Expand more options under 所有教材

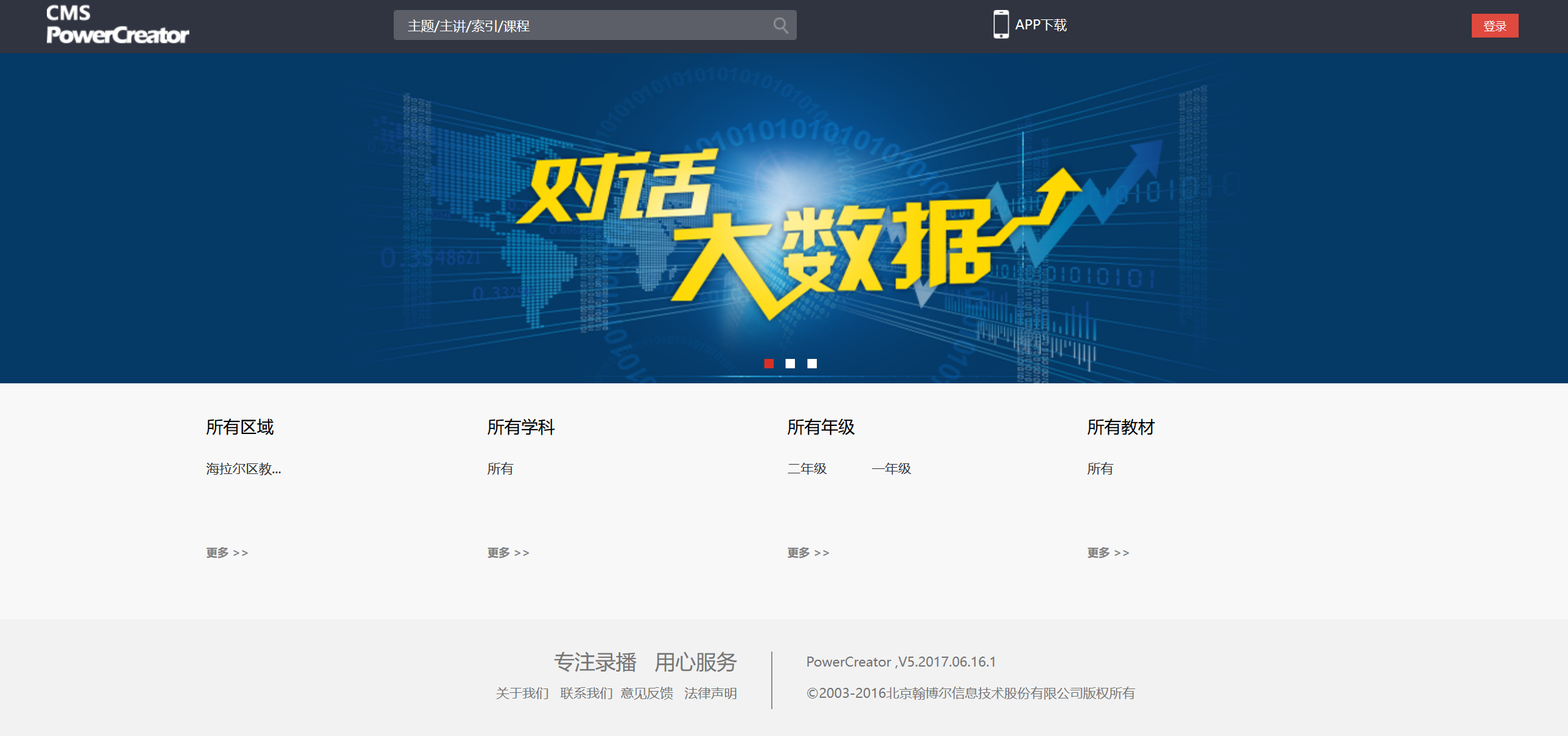(1108, 553)
